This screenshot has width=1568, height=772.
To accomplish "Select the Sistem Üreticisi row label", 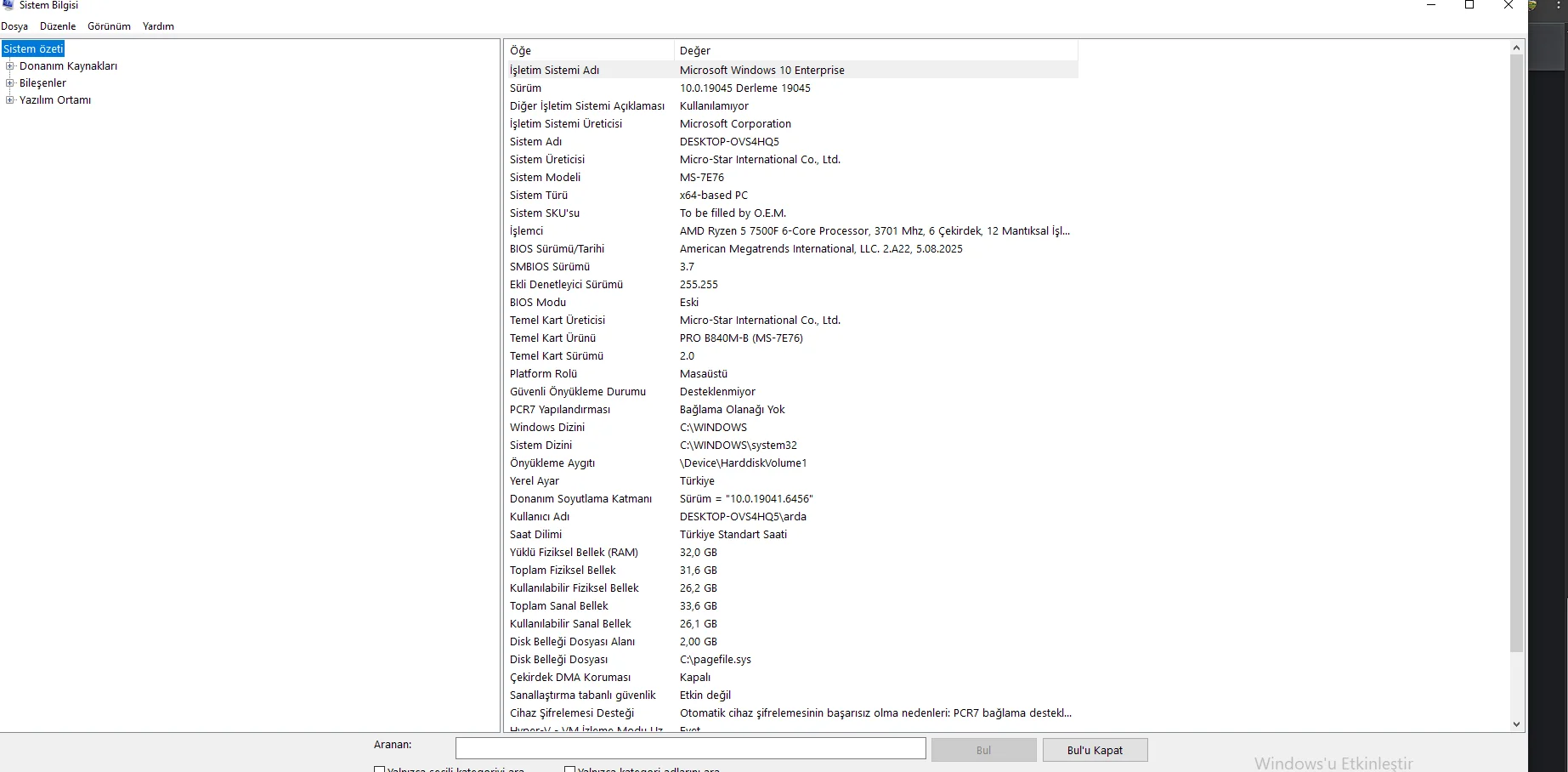I will point(547,159).
